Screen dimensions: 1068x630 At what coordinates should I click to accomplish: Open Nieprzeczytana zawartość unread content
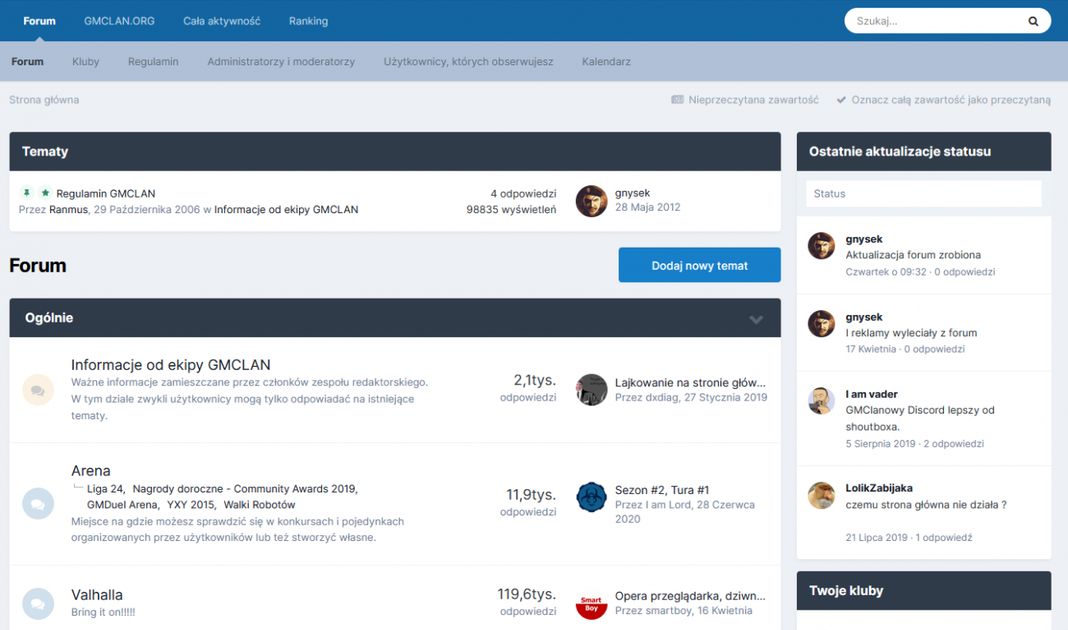tap(745, 100)
